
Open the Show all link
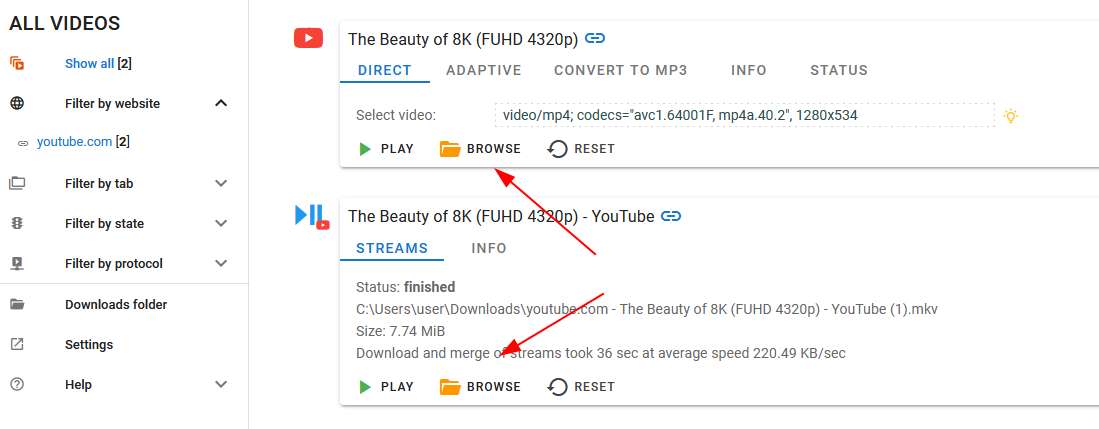point(89,64)
